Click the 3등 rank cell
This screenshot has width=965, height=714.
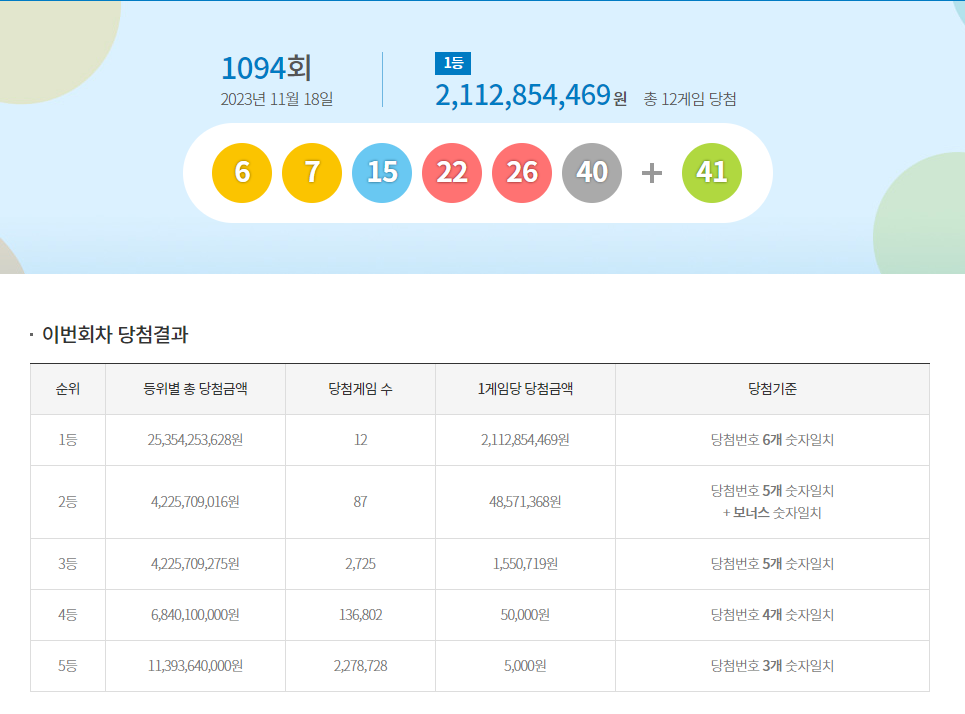click(x=68, y=564)
